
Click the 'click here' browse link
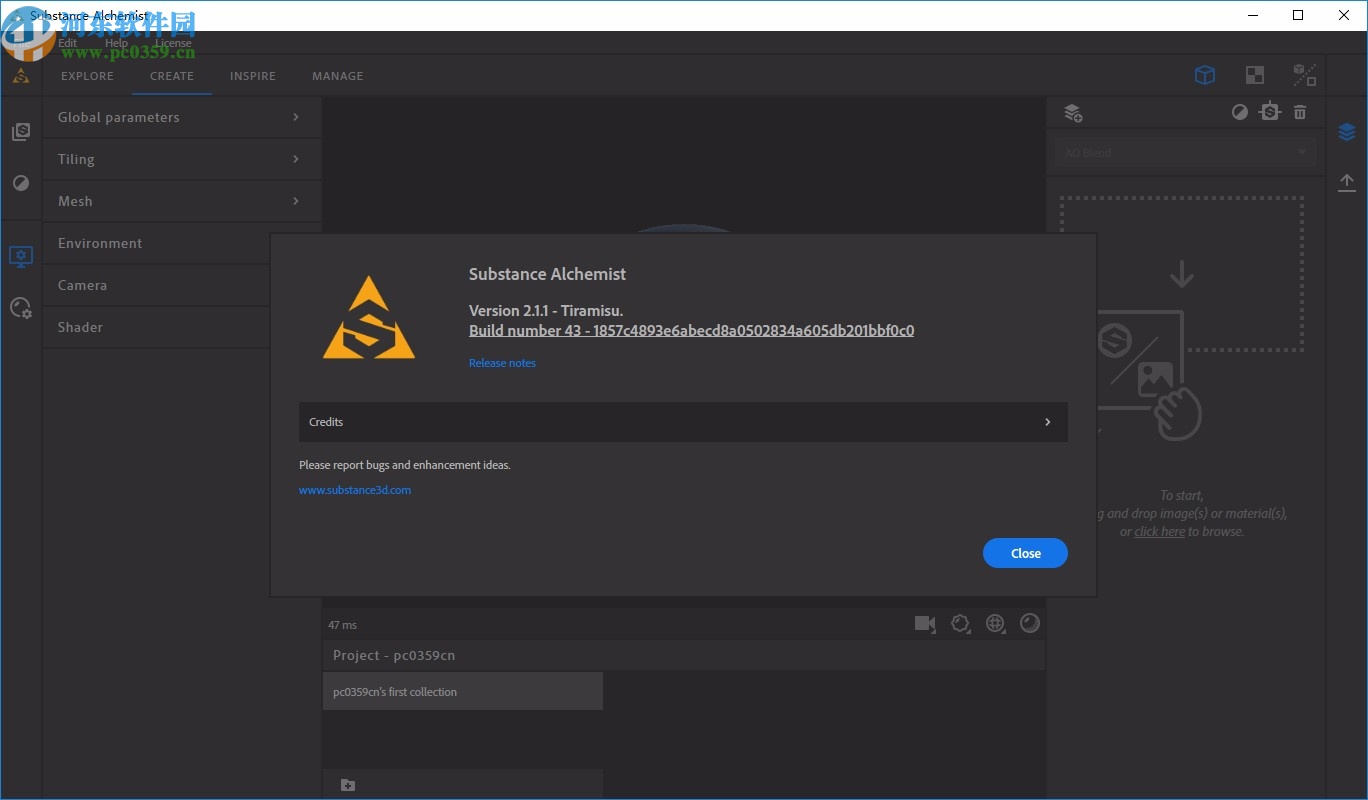(x=1160, y=531)
